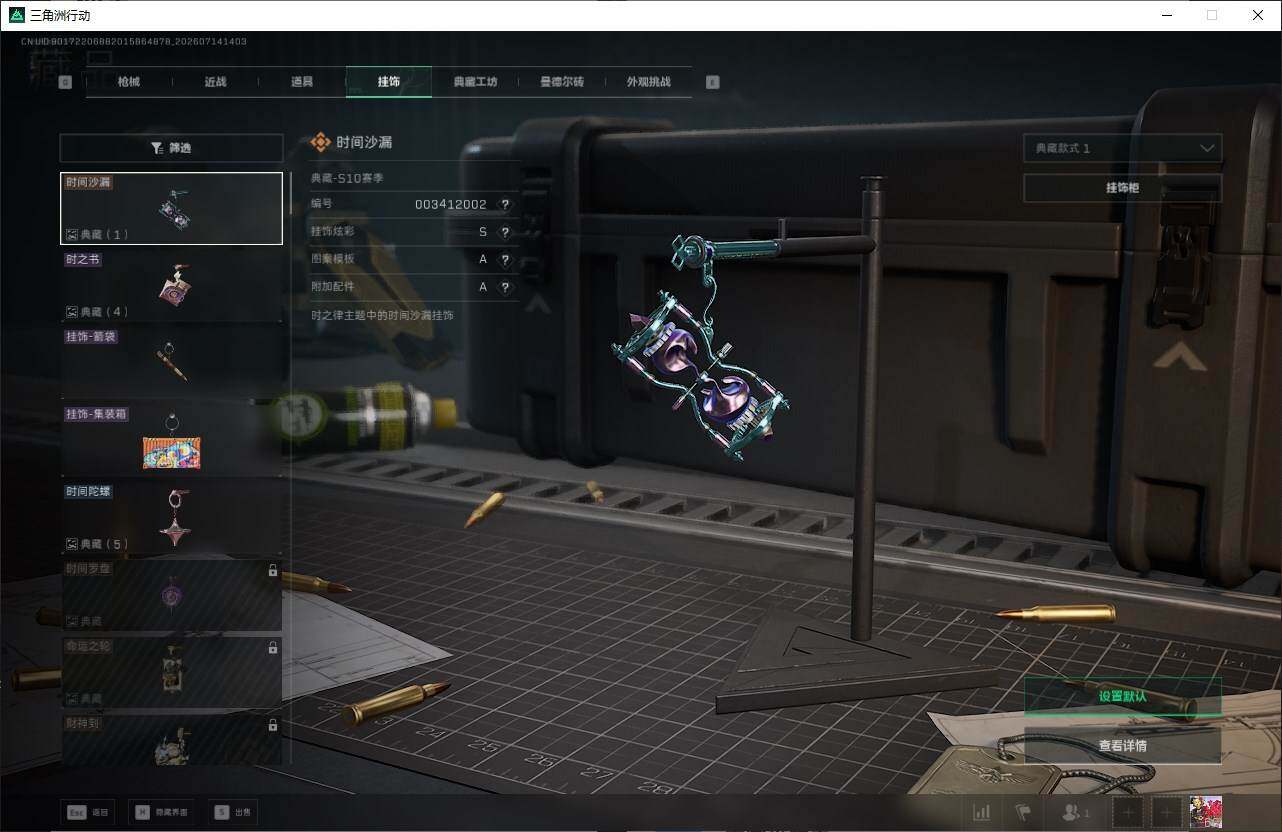The height and width of the screenshot is (832, 1282).
Task: Switch to the 枪械 tab
Action: click(129, 82)
